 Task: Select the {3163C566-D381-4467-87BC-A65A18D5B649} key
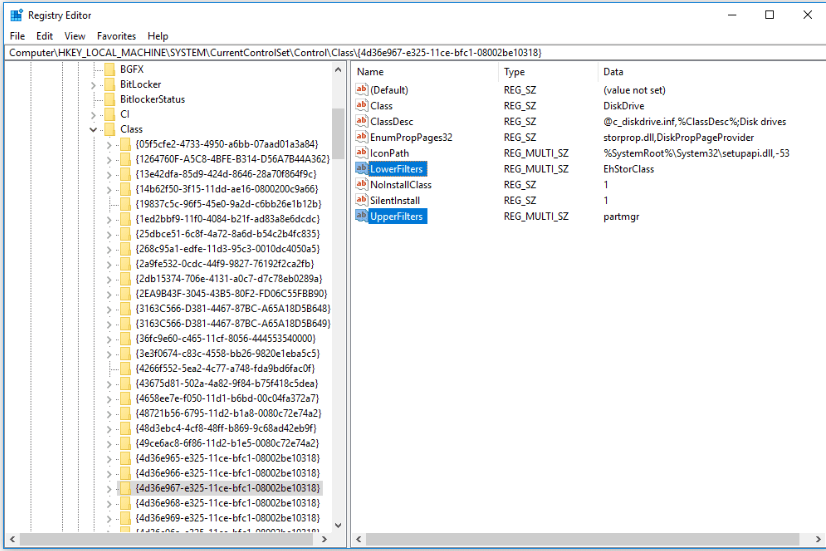coord(233,323)
